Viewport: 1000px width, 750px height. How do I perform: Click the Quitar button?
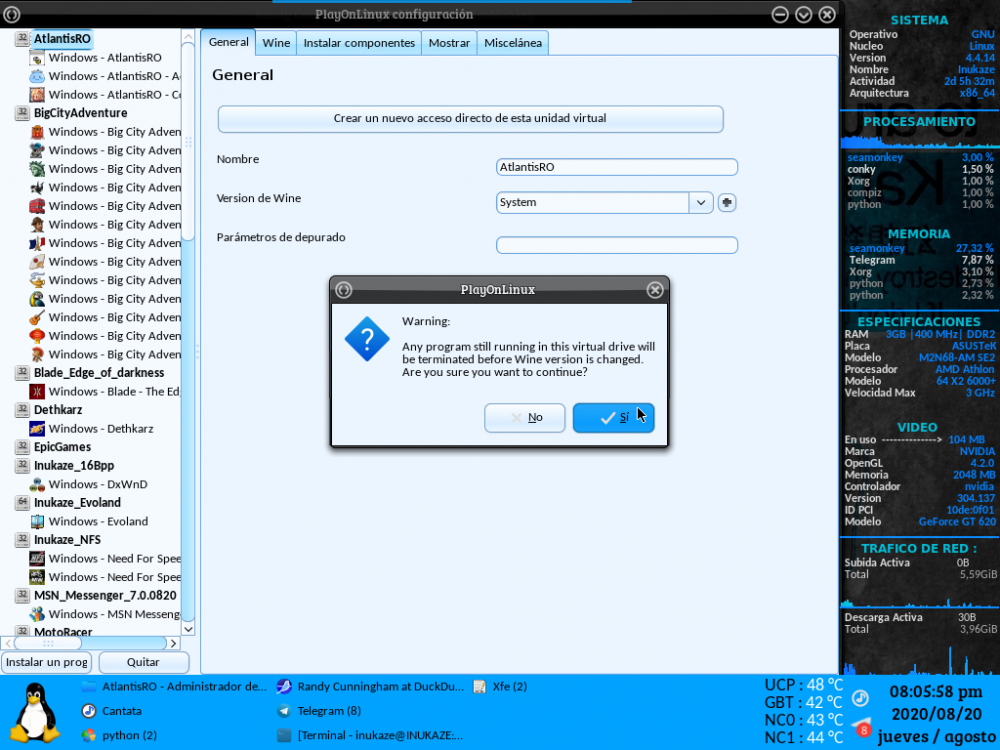click(x=143, y=662)
